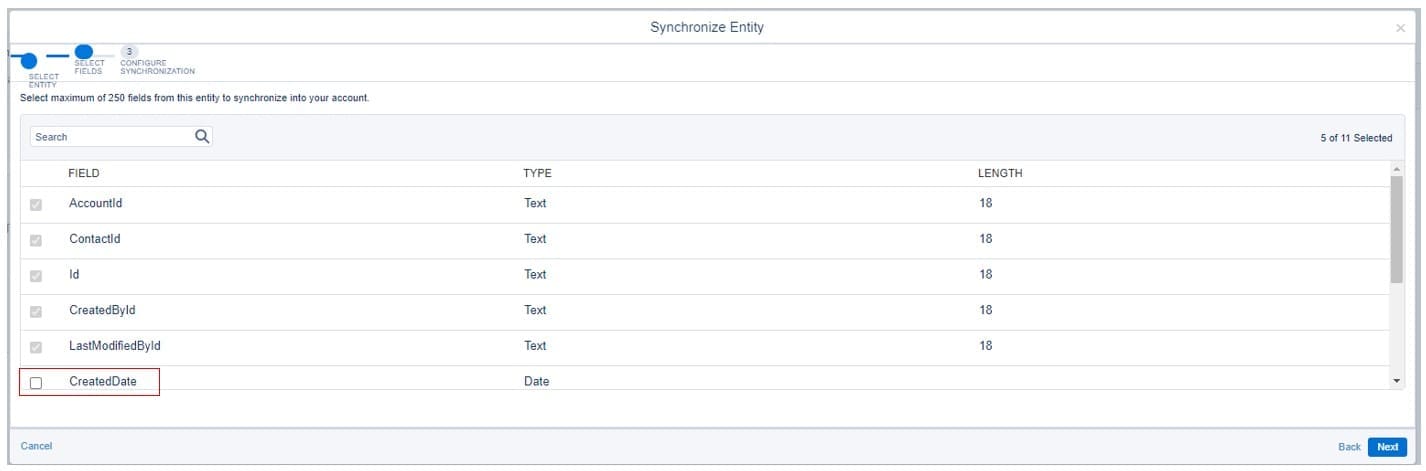Click the FIELD column header
Viewport: 1426px width, 471px height.
[x=84, y=174]
